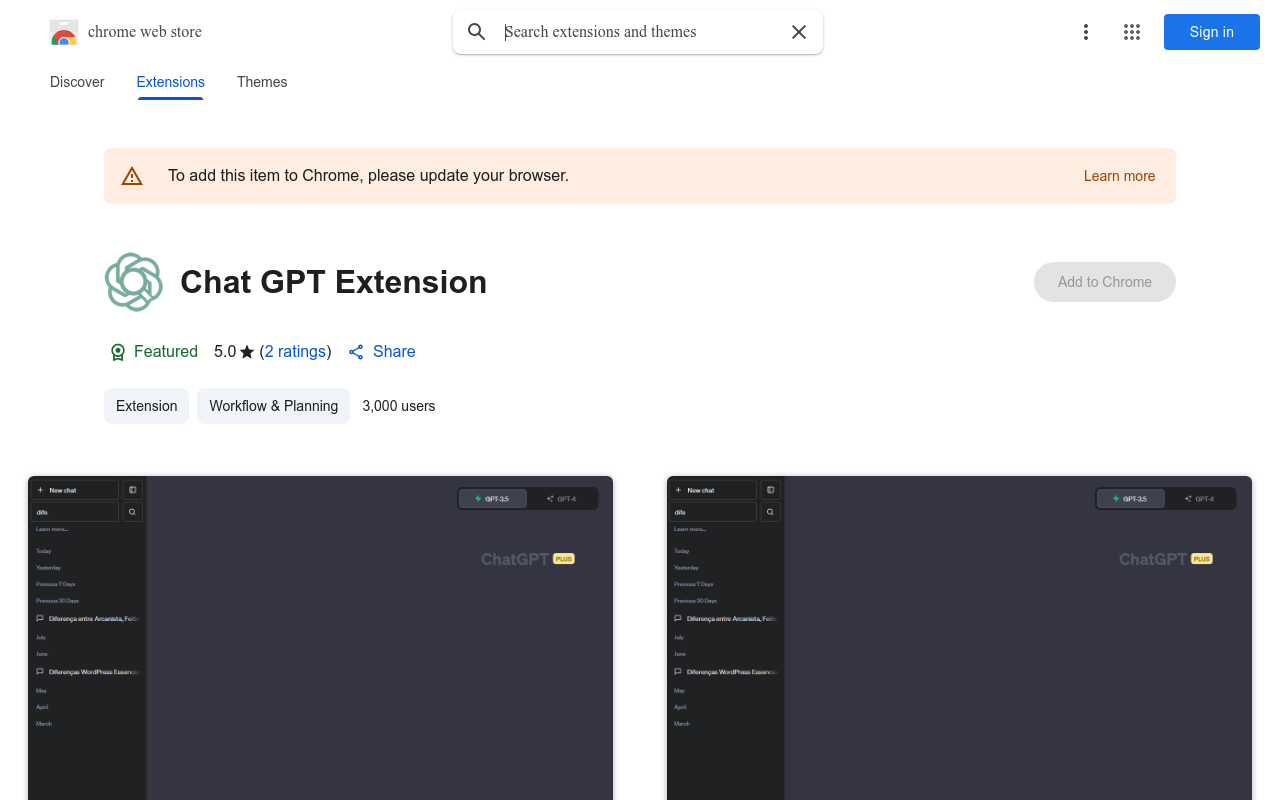Open the Themes tab
This screenshot has width=1280, height=800.
click(x=262, y=82)
